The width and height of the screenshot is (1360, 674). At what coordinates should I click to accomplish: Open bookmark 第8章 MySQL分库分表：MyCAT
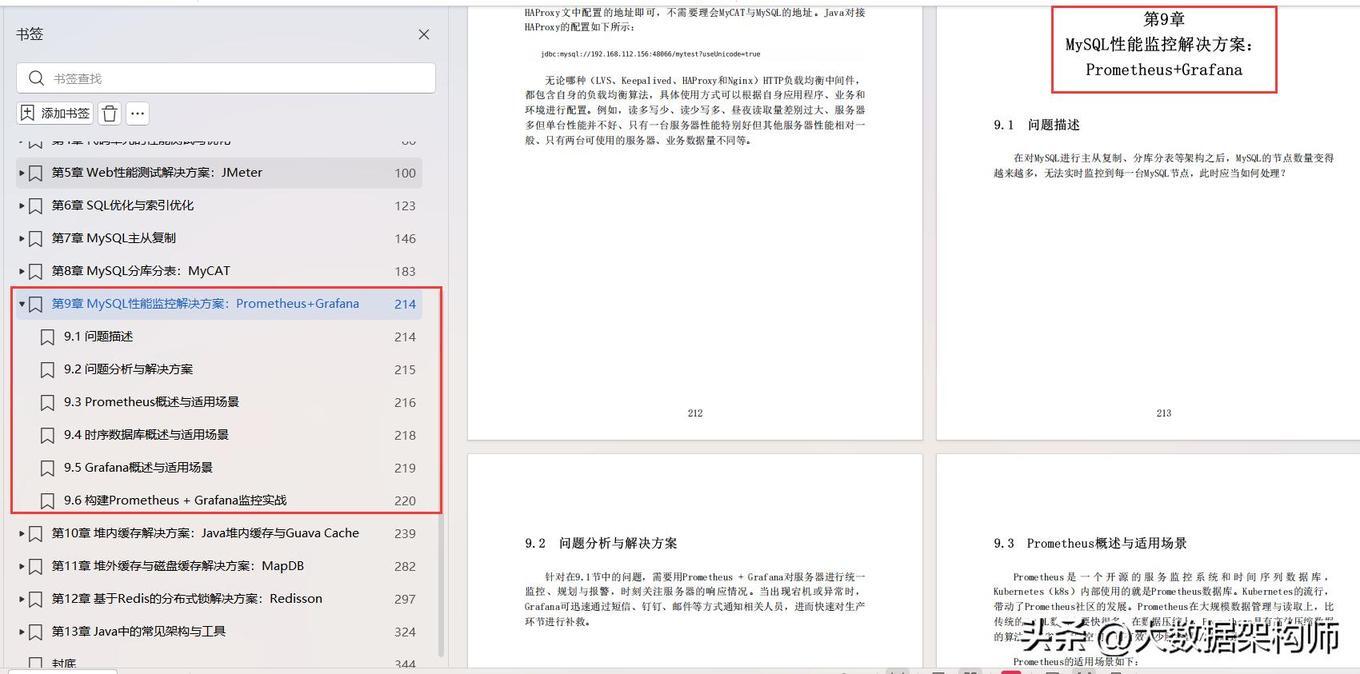(141, 271)
